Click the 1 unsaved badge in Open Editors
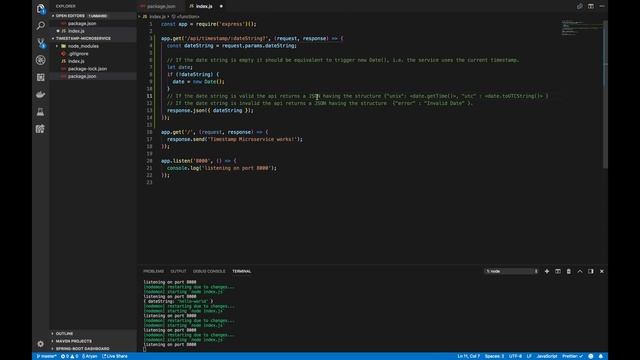Screen dimensions: 640x360 [98, 16]
